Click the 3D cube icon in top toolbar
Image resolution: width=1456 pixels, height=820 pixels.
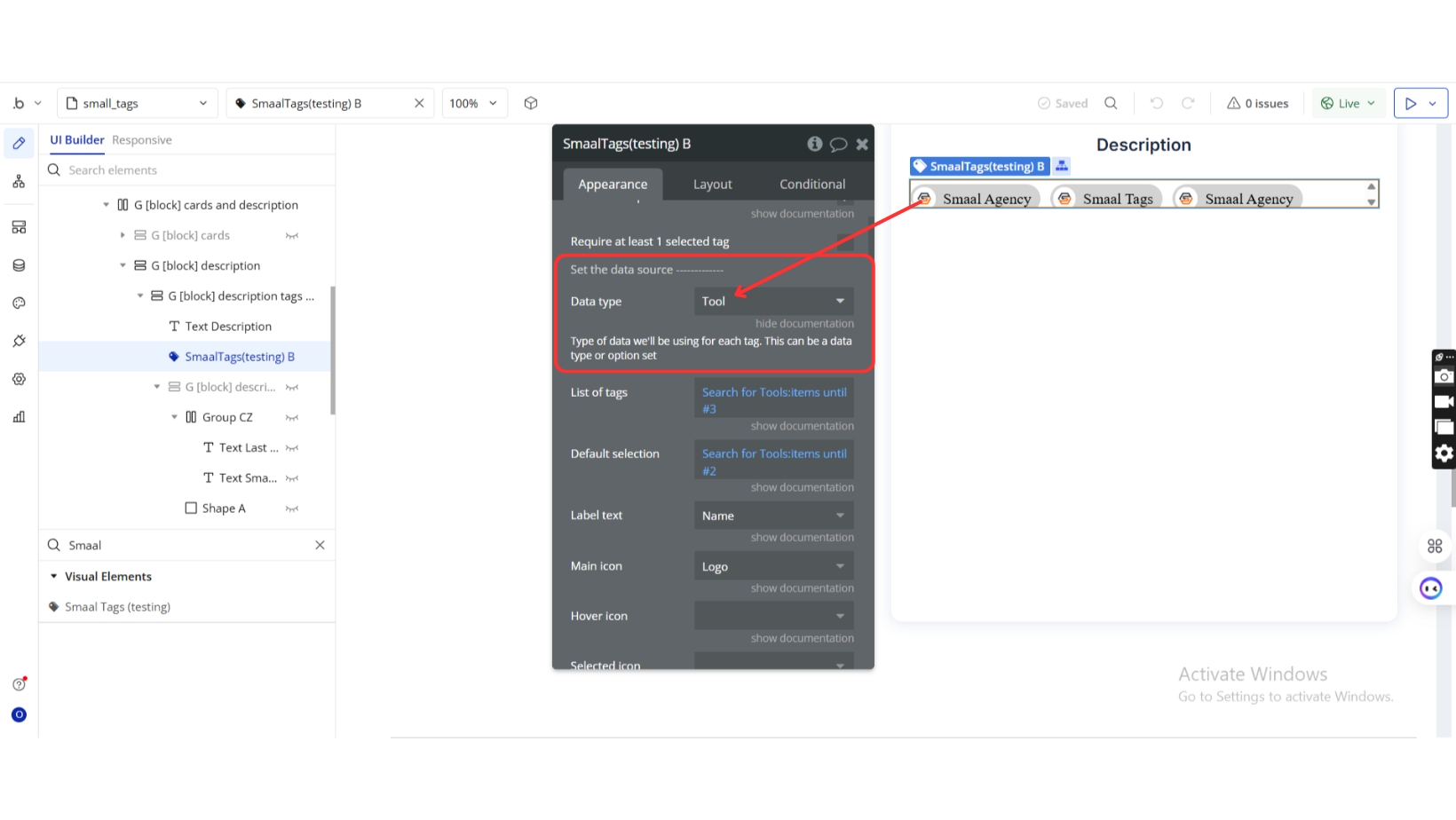(x=531, y=103)
